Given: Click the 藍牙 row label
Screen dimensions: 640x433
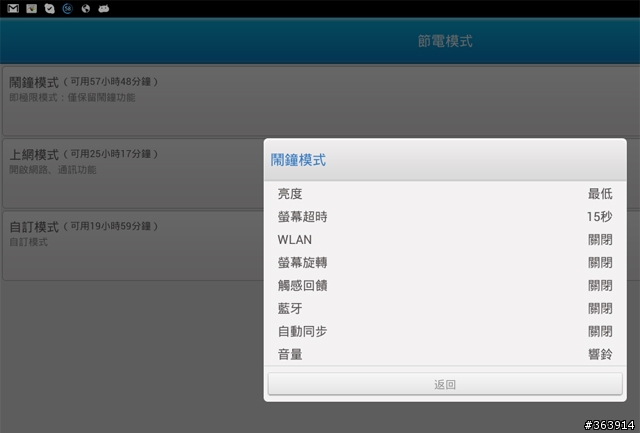Looking at the screenshot, I should click(x=290, y=308).
